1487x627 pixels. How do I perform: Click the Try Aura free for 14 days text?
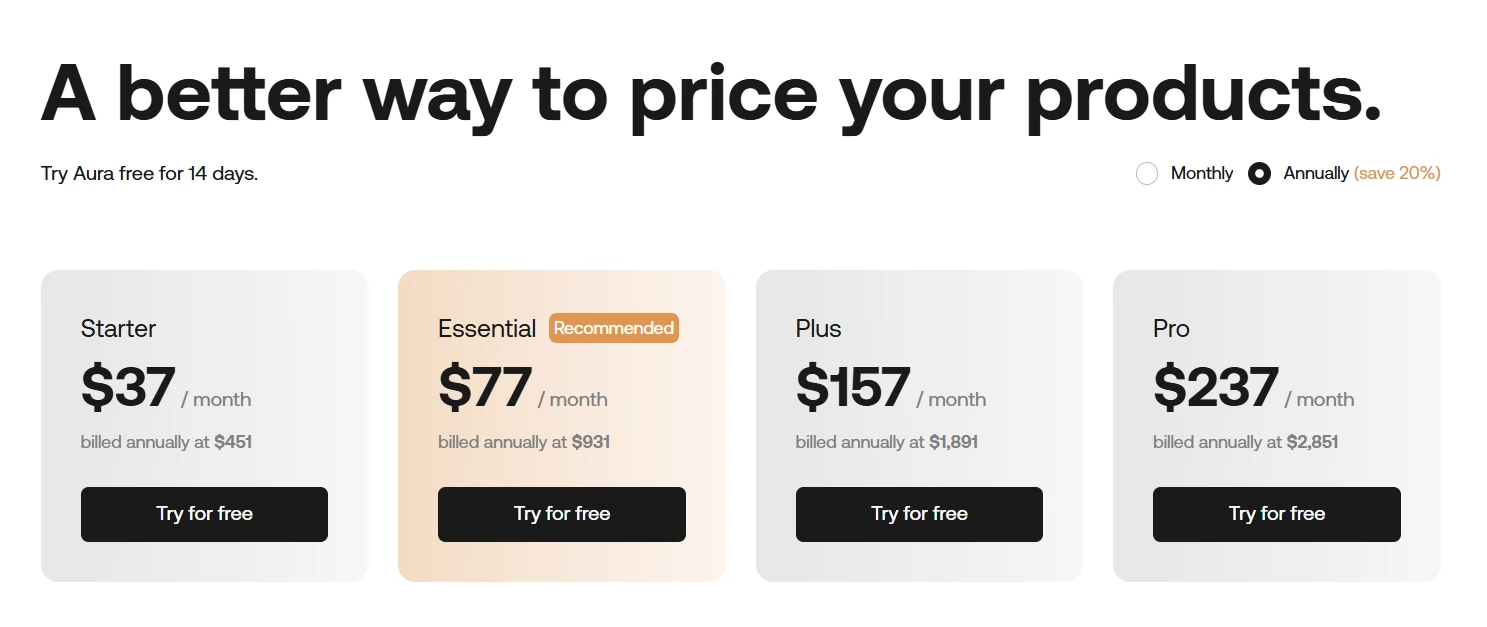click(x=148, y=173)
